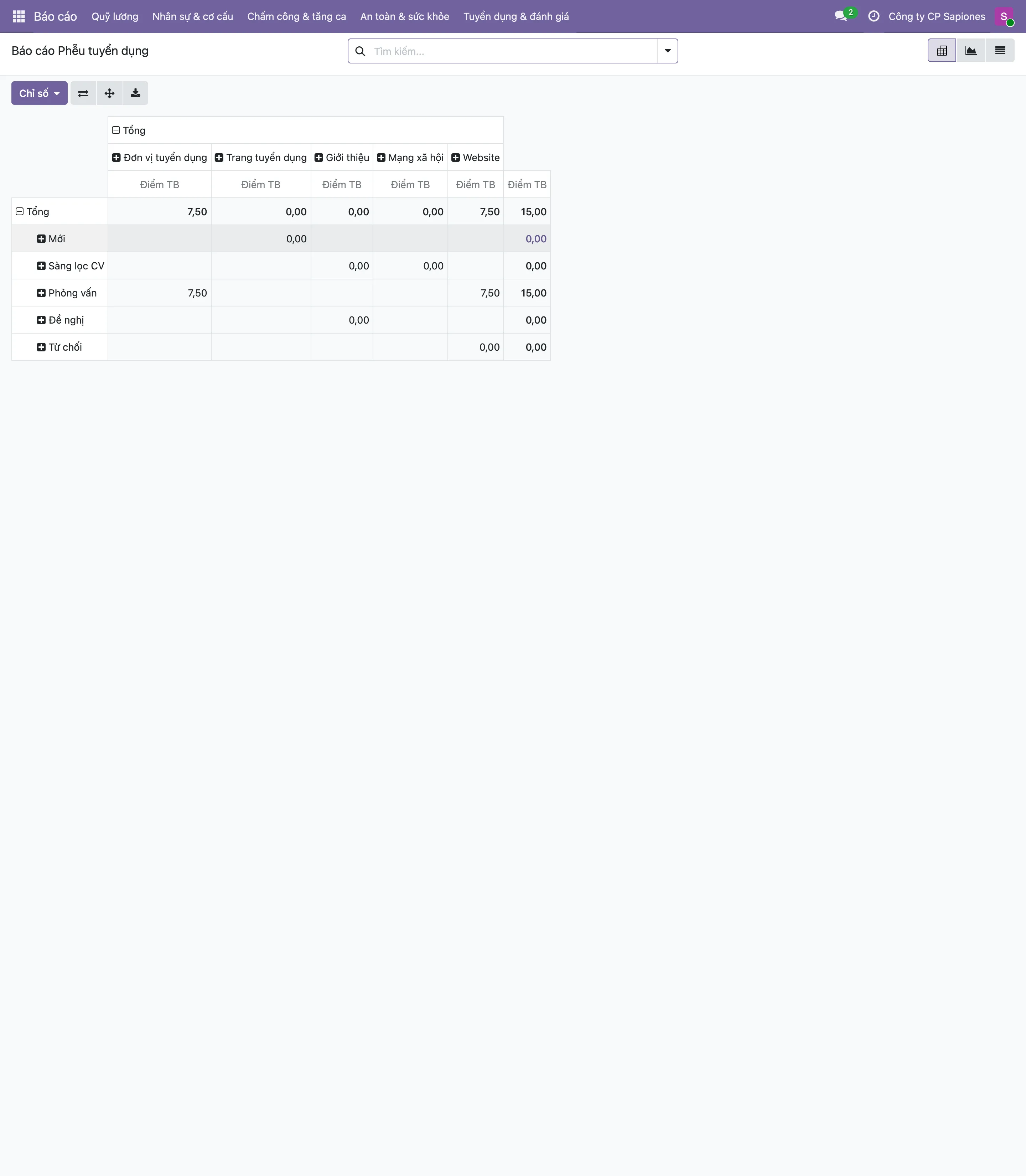The image size is (1026, 1176).
Task: Open the Chỉ số measures dropdown
Action: click(40, 93)
